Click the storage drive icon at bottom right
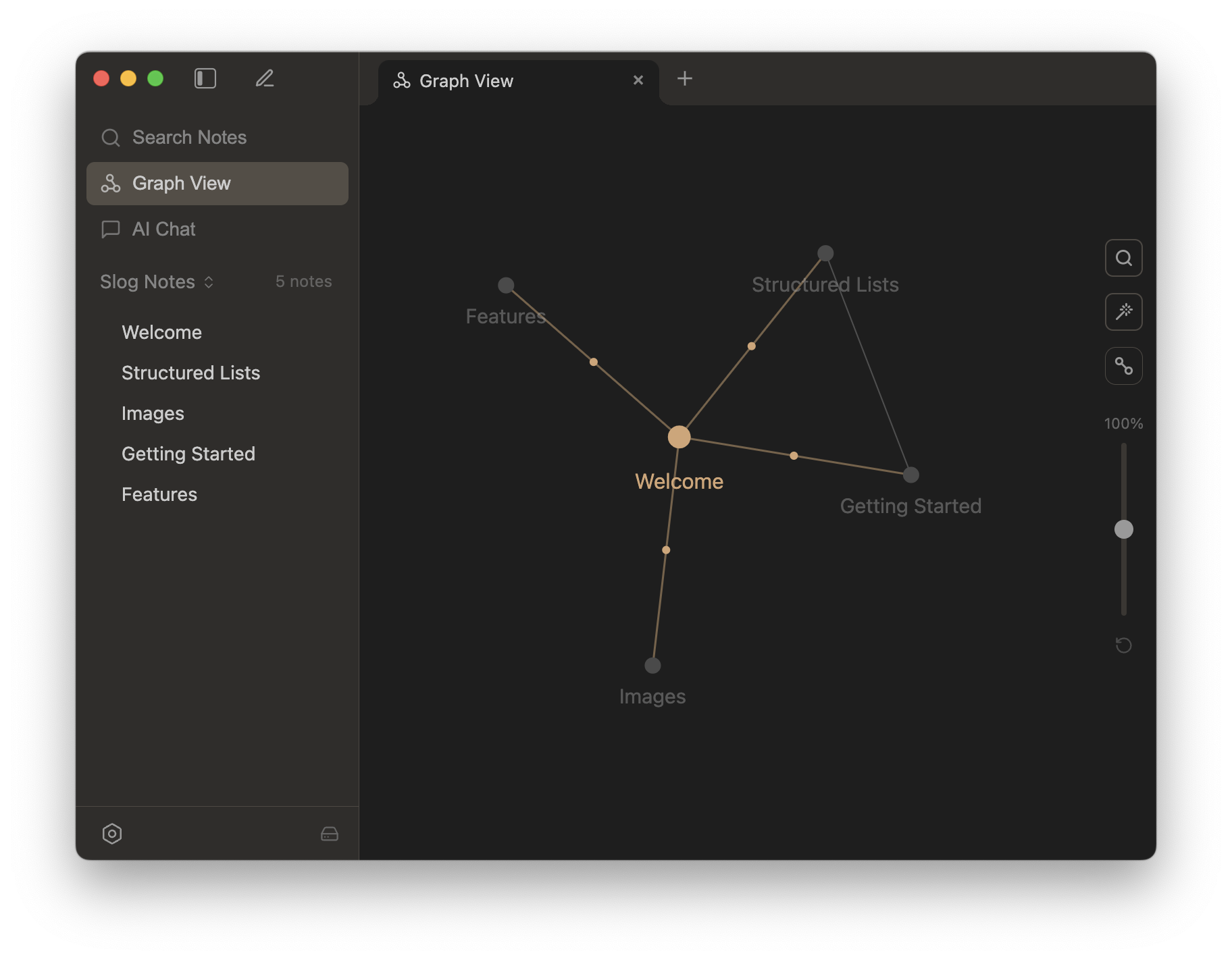Image resolution: width=1232 pixels, height=960 pixels. coord(330,833)
